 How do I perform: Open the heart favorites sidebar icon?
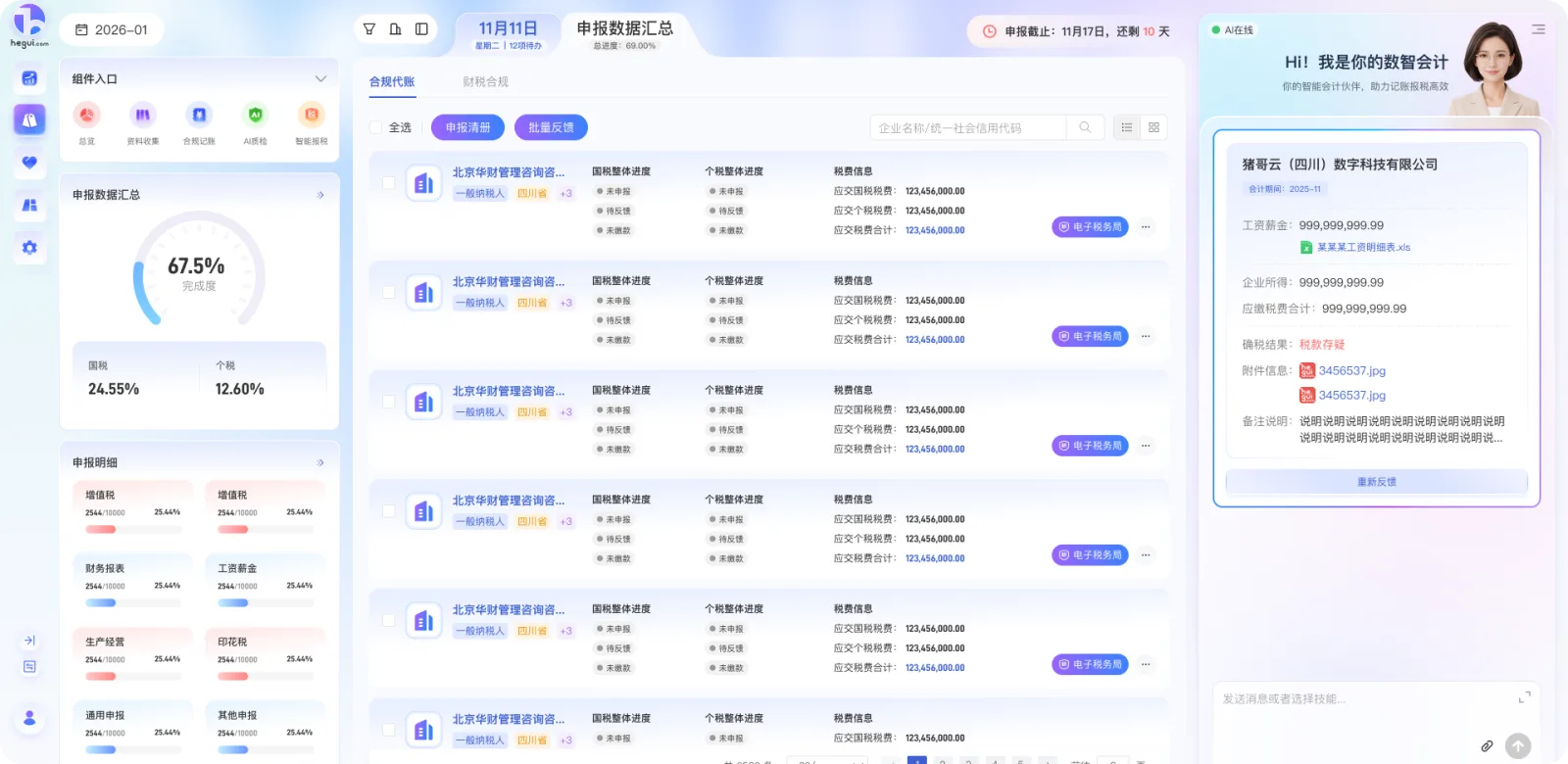click(x=29, y=162)
